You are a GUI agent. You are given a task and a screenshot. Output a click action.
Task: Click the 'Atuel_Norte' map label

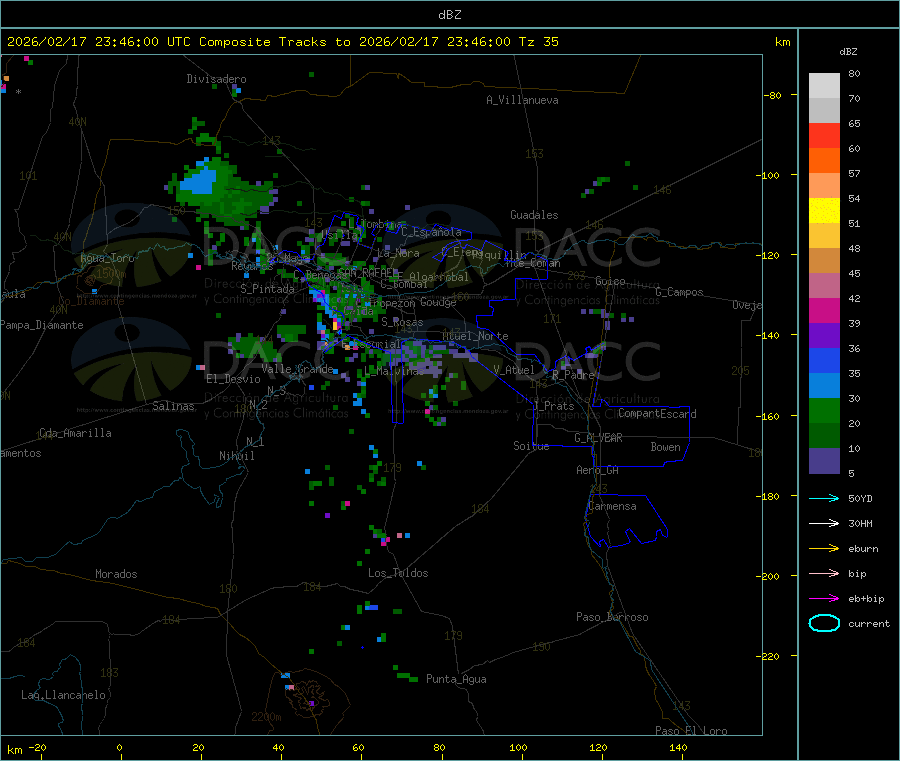tap(475, 336)
